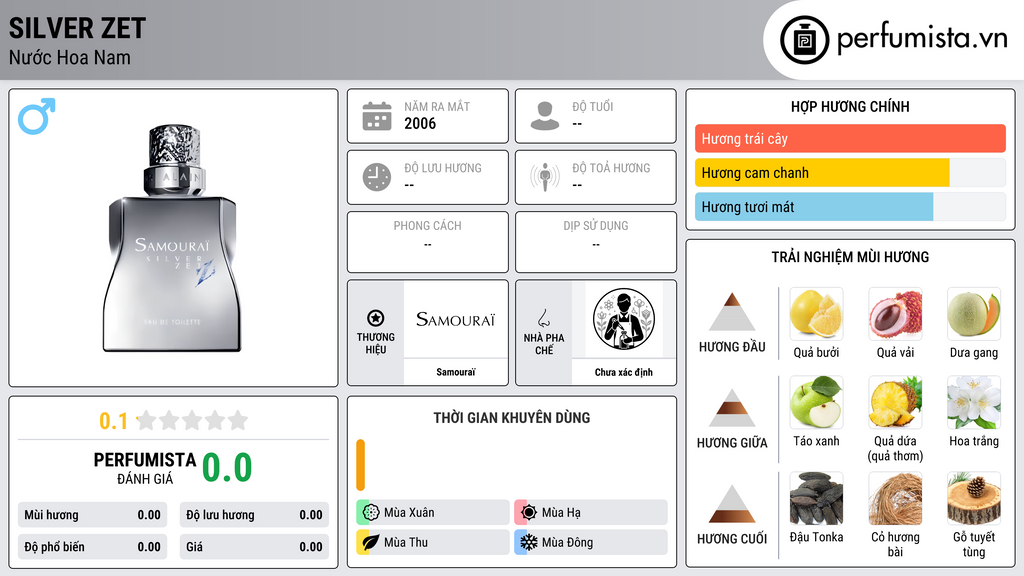The height and width of the screenshot is (576, 1024).
Task: Click the person icon beside Độ tuổi
Action: point(545,116)
